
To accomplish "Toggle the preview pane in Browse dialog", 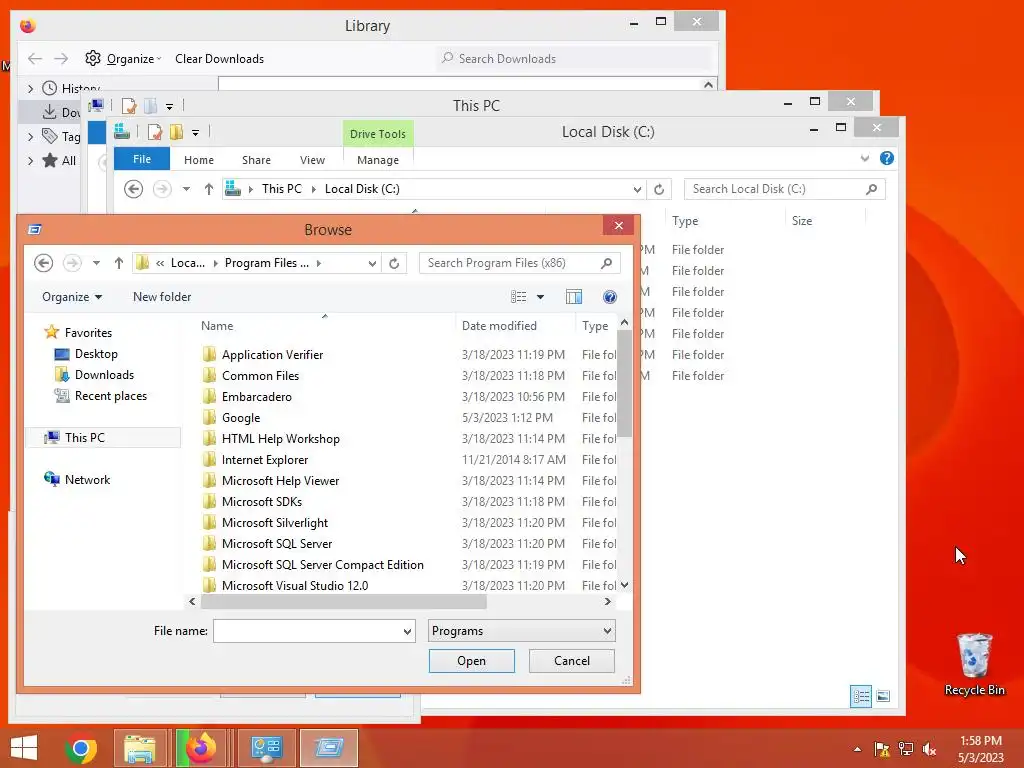I will click(x=573, y=297).
